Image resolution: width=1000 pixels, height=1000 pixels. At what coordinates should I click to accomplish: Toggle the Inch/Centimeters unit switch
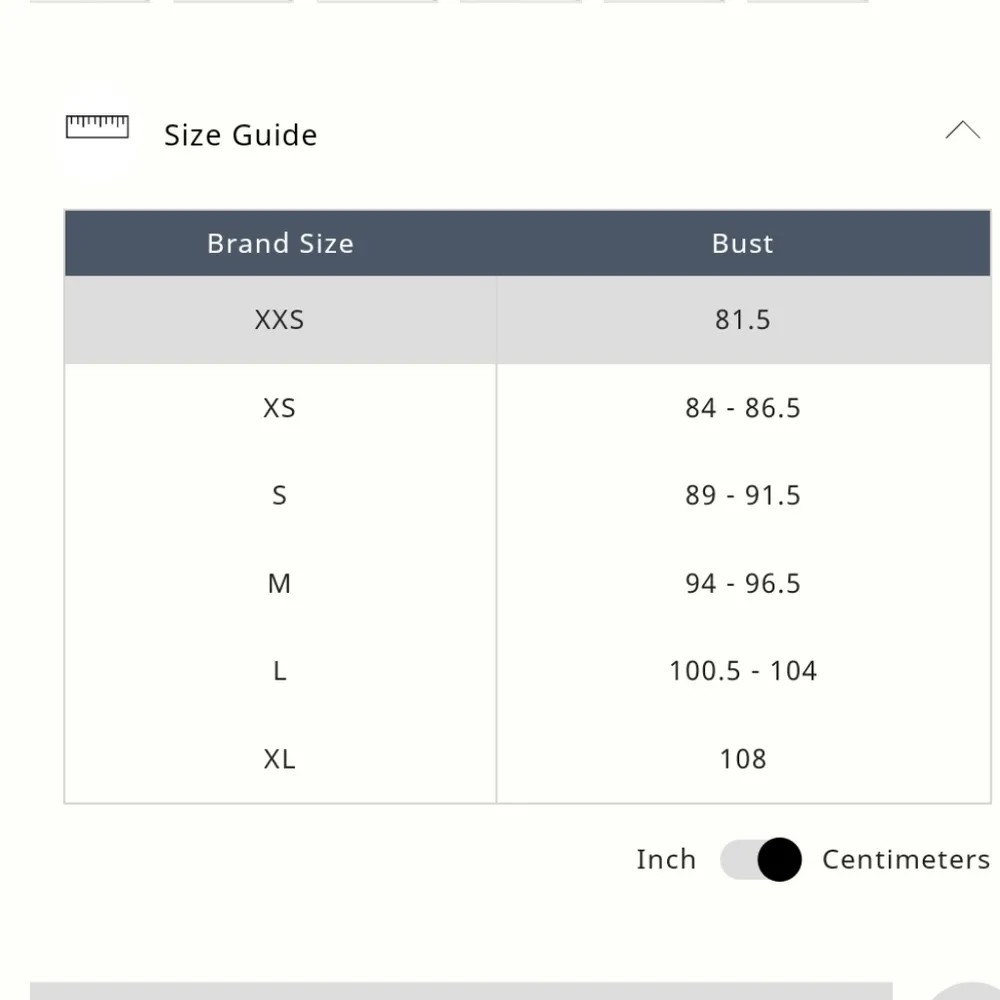coord(761,860)
